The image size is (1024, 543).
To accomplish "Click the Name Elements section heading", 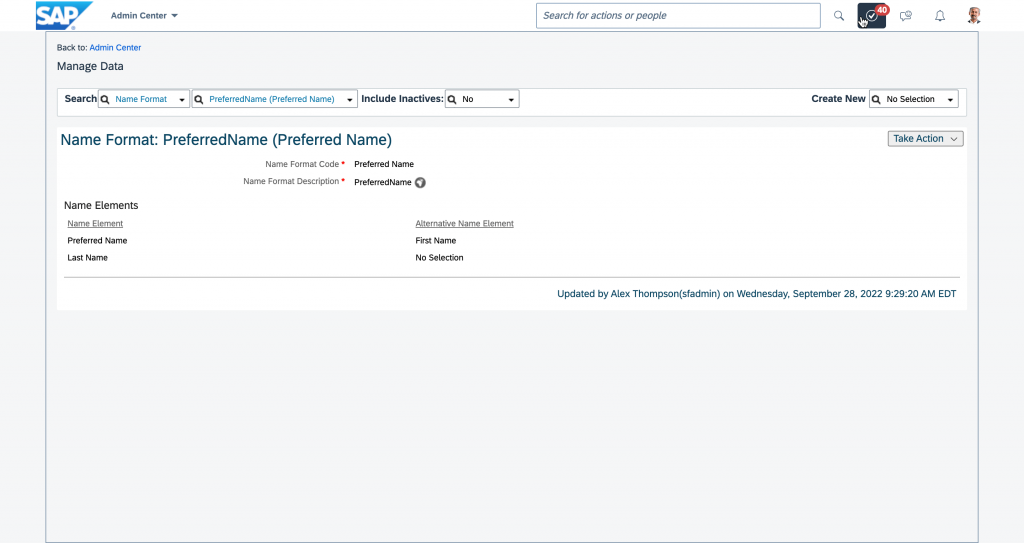I will (101, 205).
